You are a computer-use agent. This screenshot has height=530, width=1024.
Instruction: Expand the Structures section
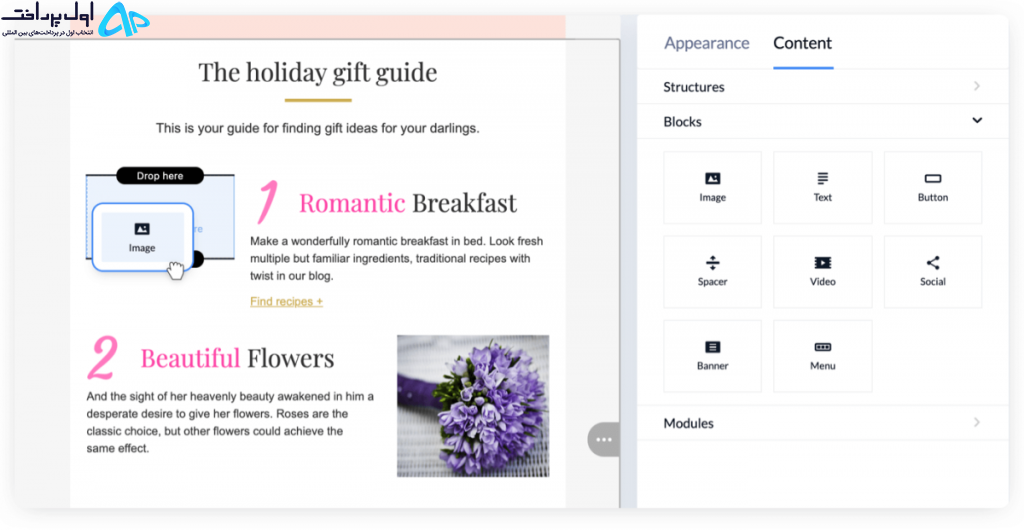(823, 87)
